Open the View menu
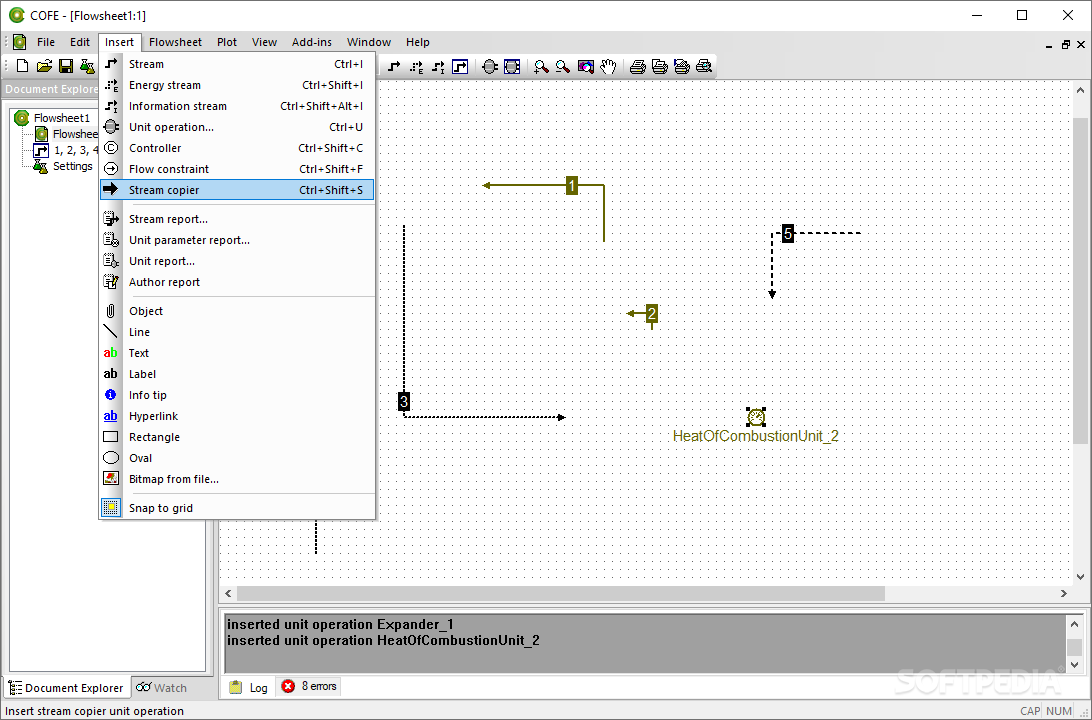Viewport: 1092px width, 720px height. click(x=265, y=42)
